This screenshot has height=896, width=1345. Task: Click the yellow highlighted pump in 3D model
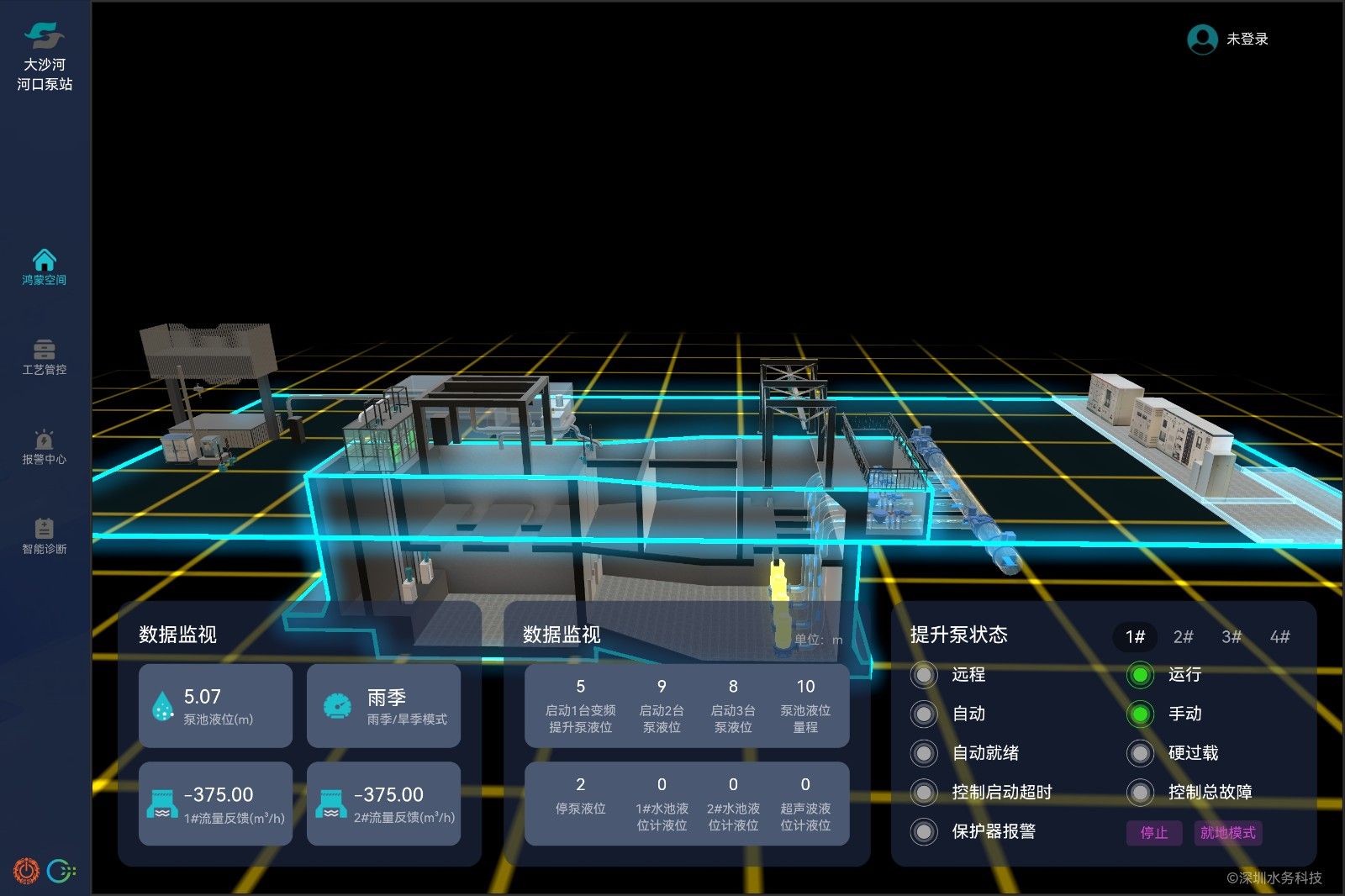tap(778, 582)
